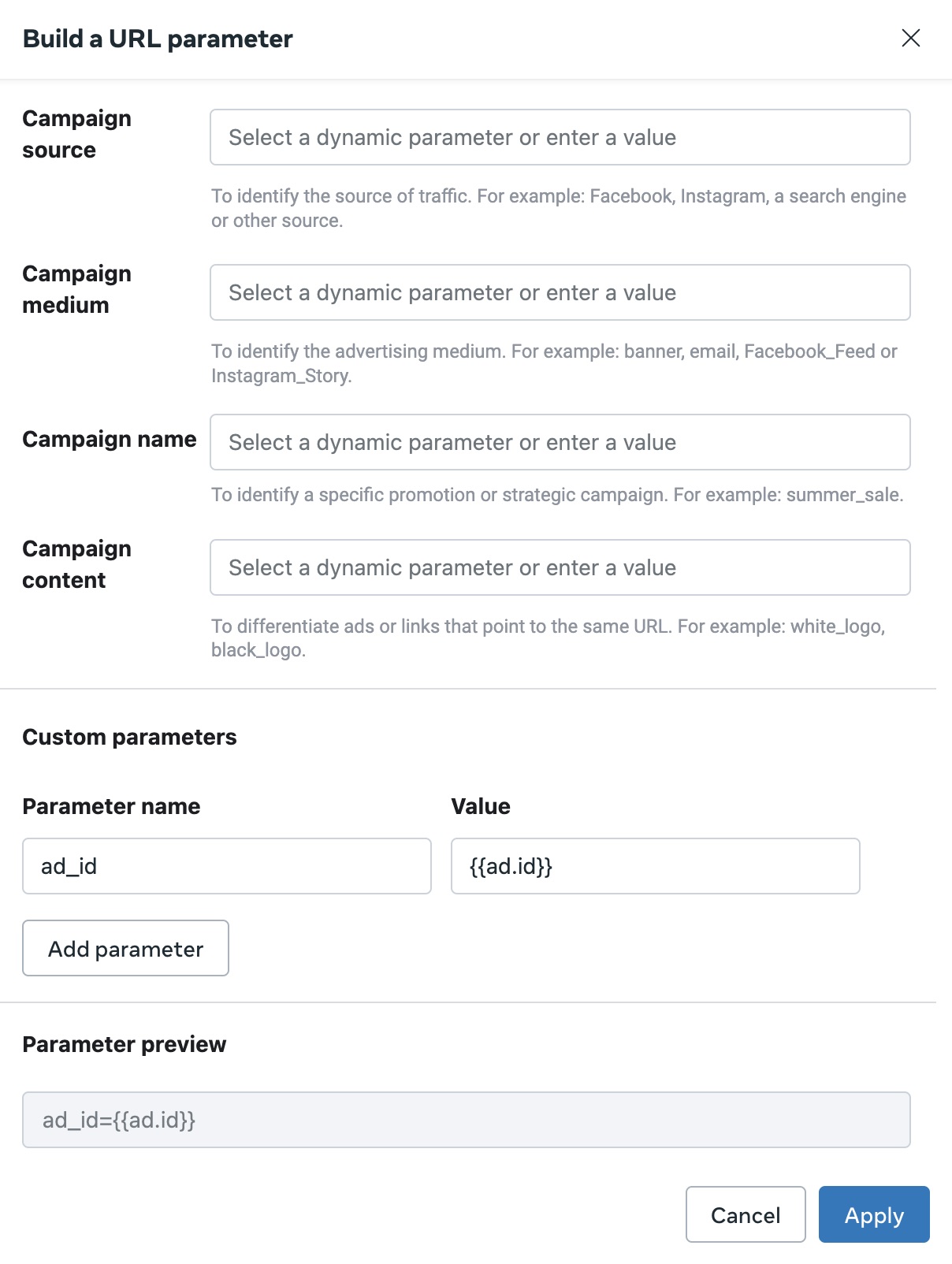952x1264 pixels.
Task: Click the Parameter preview heading
Action: (124, 1044)
